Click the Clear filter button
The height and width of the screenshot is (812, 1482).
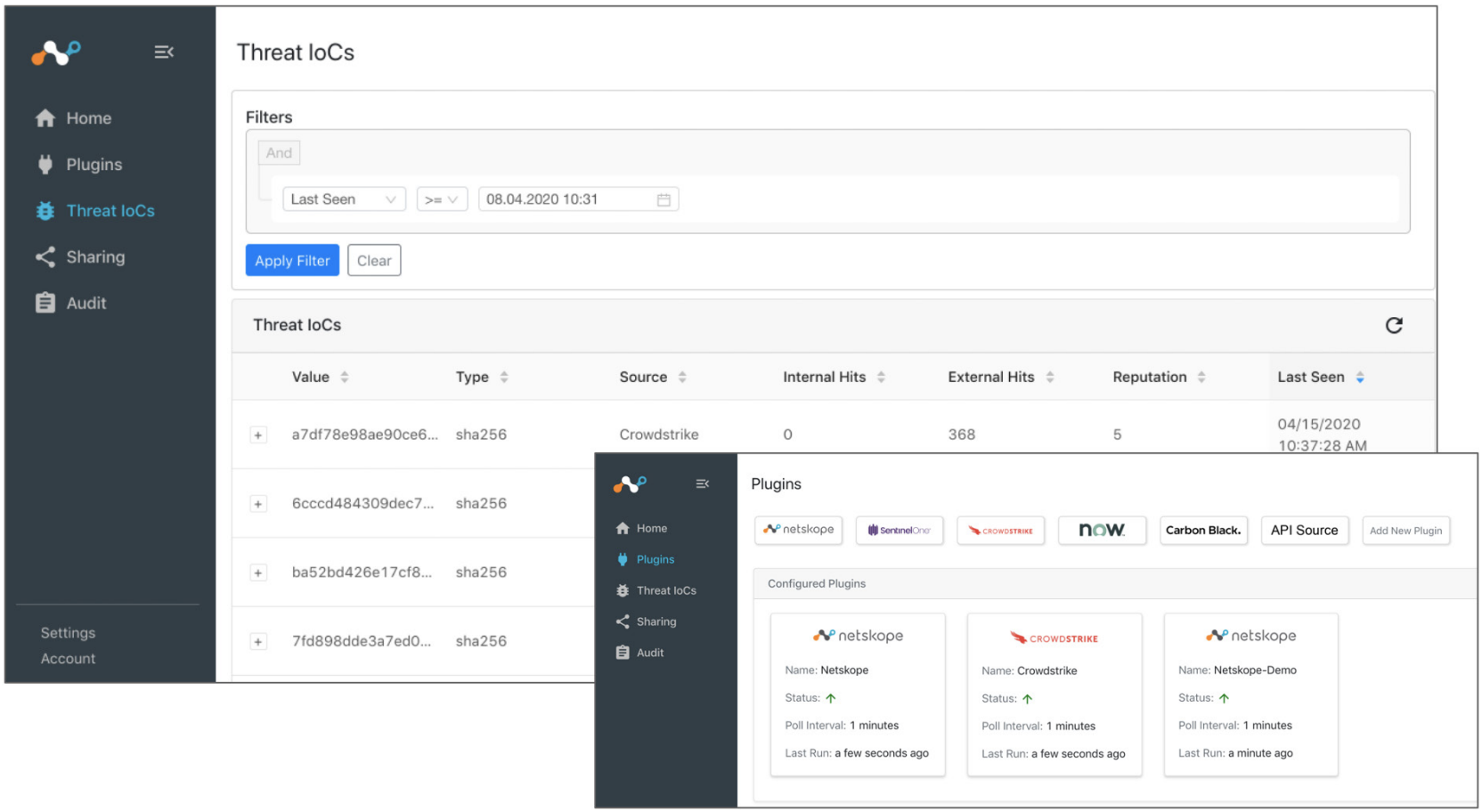[374, 261]
